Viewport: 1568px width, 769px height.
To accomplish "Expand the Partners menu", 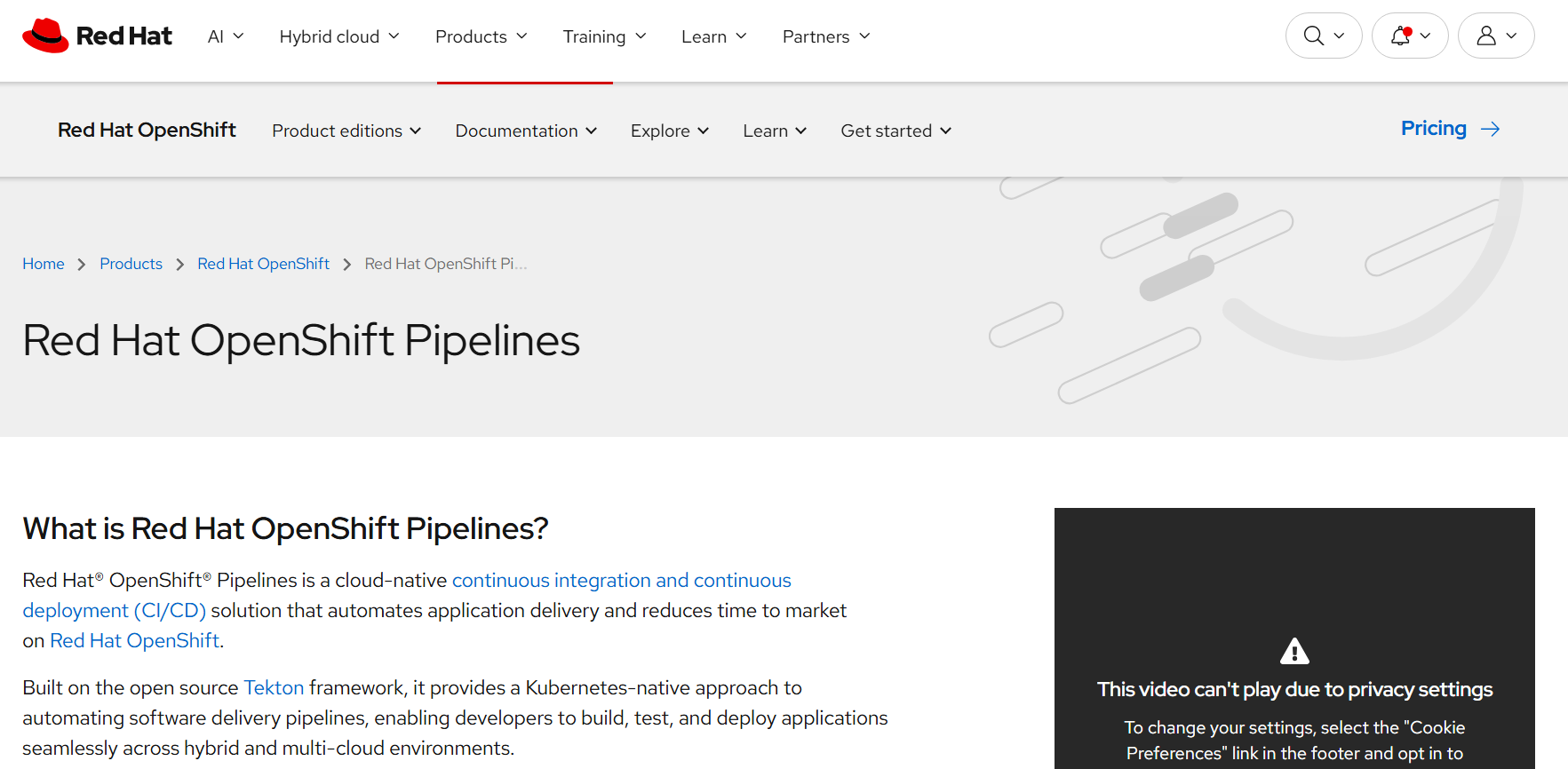I will pos(826,36).
